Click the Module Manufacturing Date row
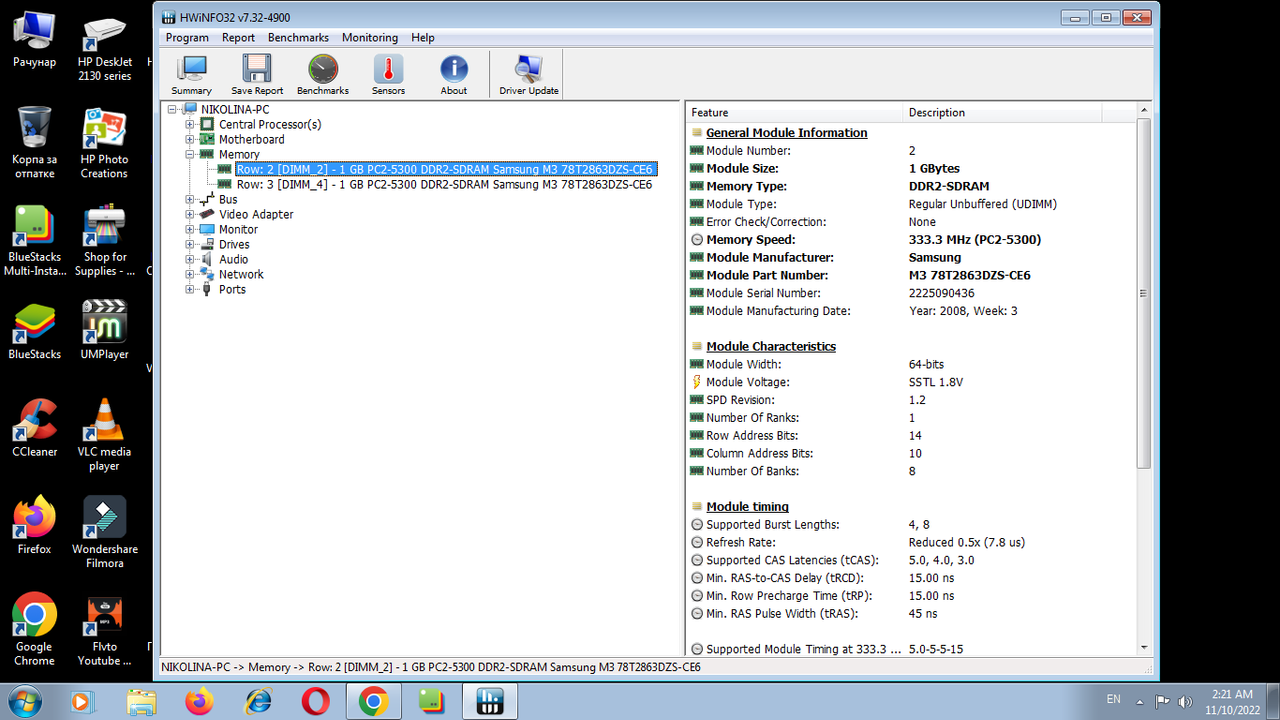 [913, 311]
